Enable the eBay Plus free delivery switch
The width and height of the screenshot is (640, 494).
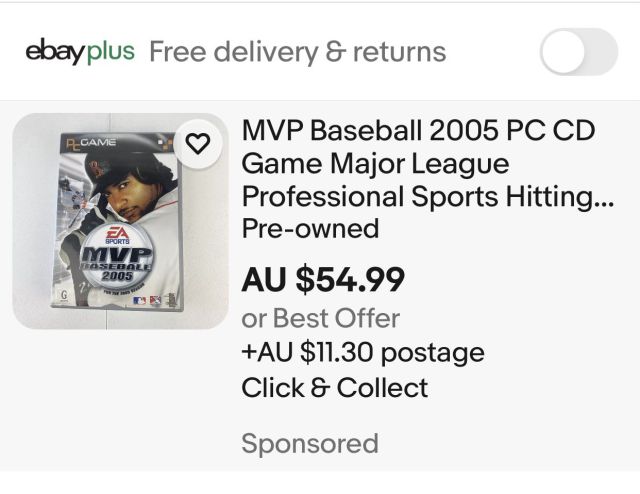coord(578,52)
